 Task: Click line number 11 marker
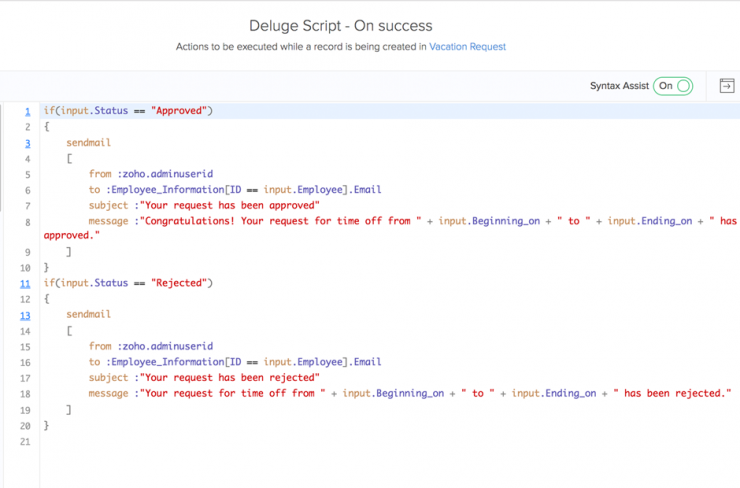(25, 284)
